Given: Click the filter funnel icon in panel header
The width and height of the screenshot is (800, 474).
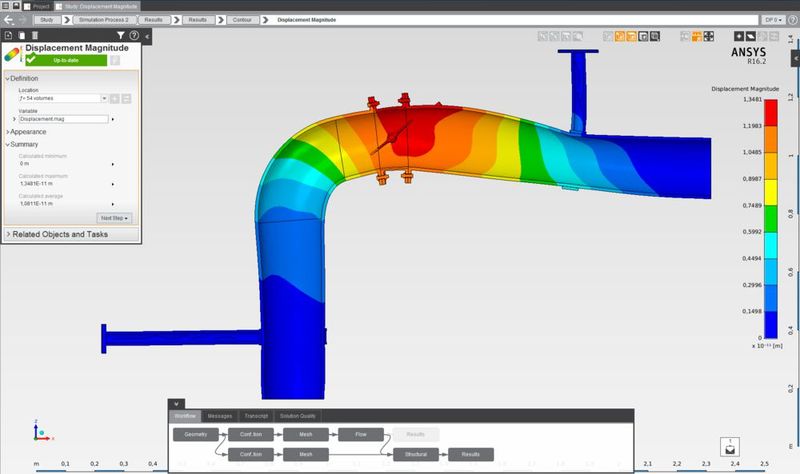Looking at the screenshot, I should tap(121, 35).
